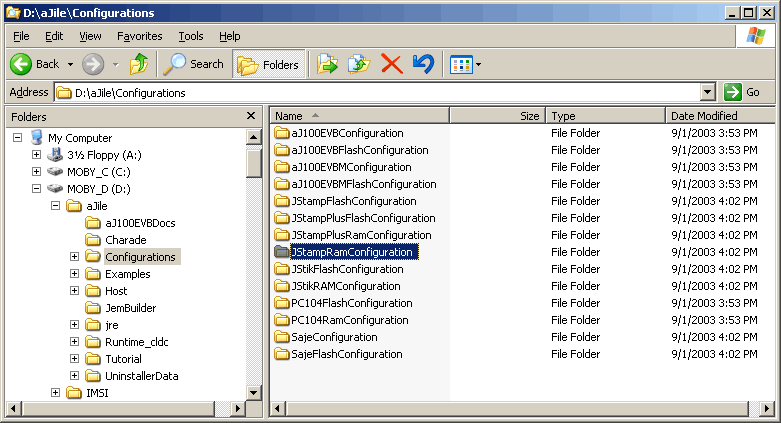Expand the UninstallerData tree node
This screenshot has width=781, height=423.
[x=74, y=375]
